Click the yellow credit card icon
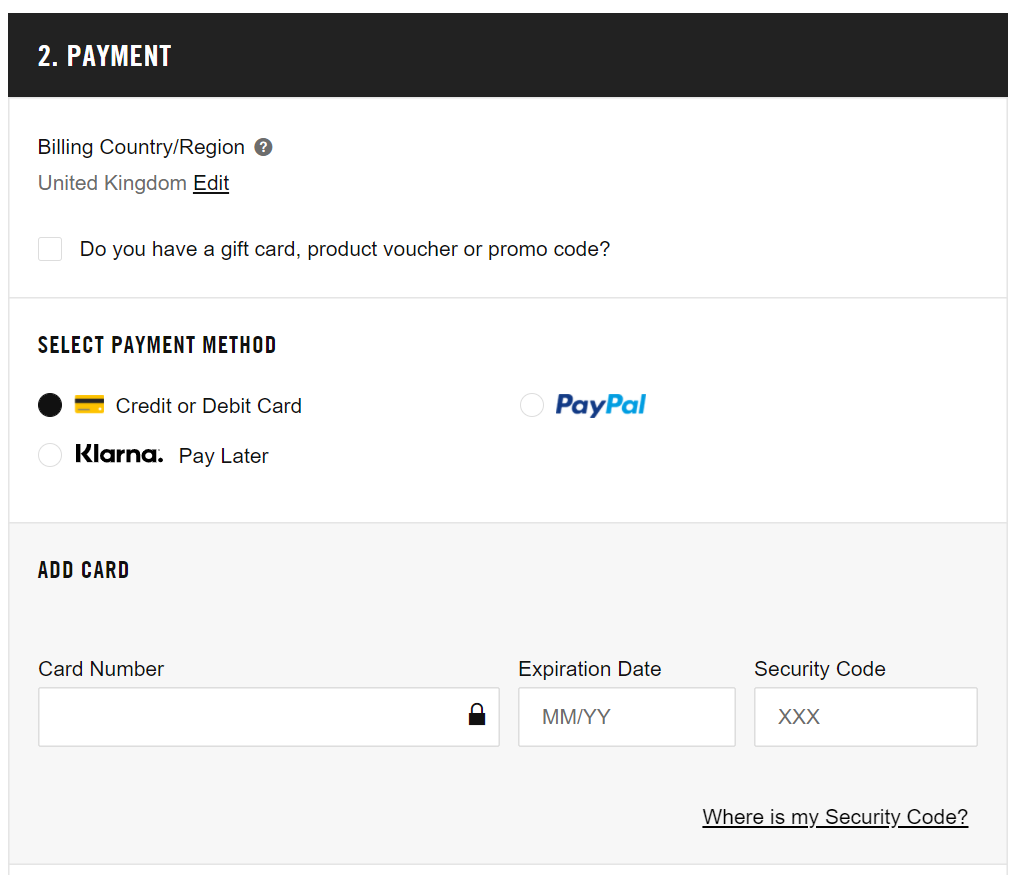This screenshot has height=875, width=1011. (89, 405)
